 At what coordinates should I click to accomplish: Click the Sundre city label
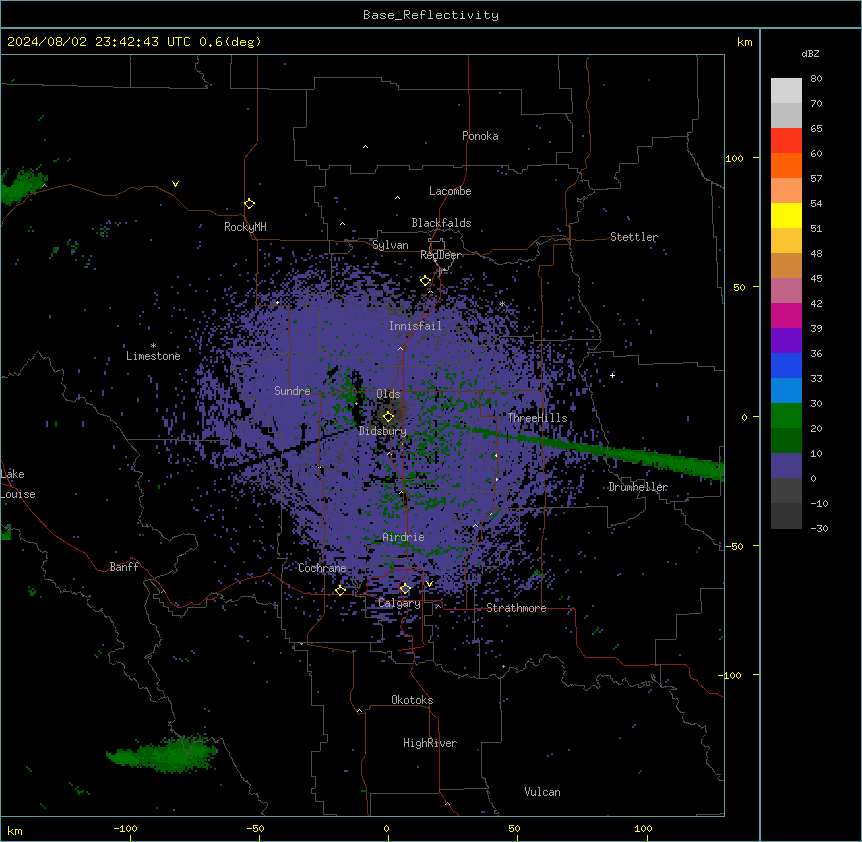pyautogui.click(x=292, y=391)
